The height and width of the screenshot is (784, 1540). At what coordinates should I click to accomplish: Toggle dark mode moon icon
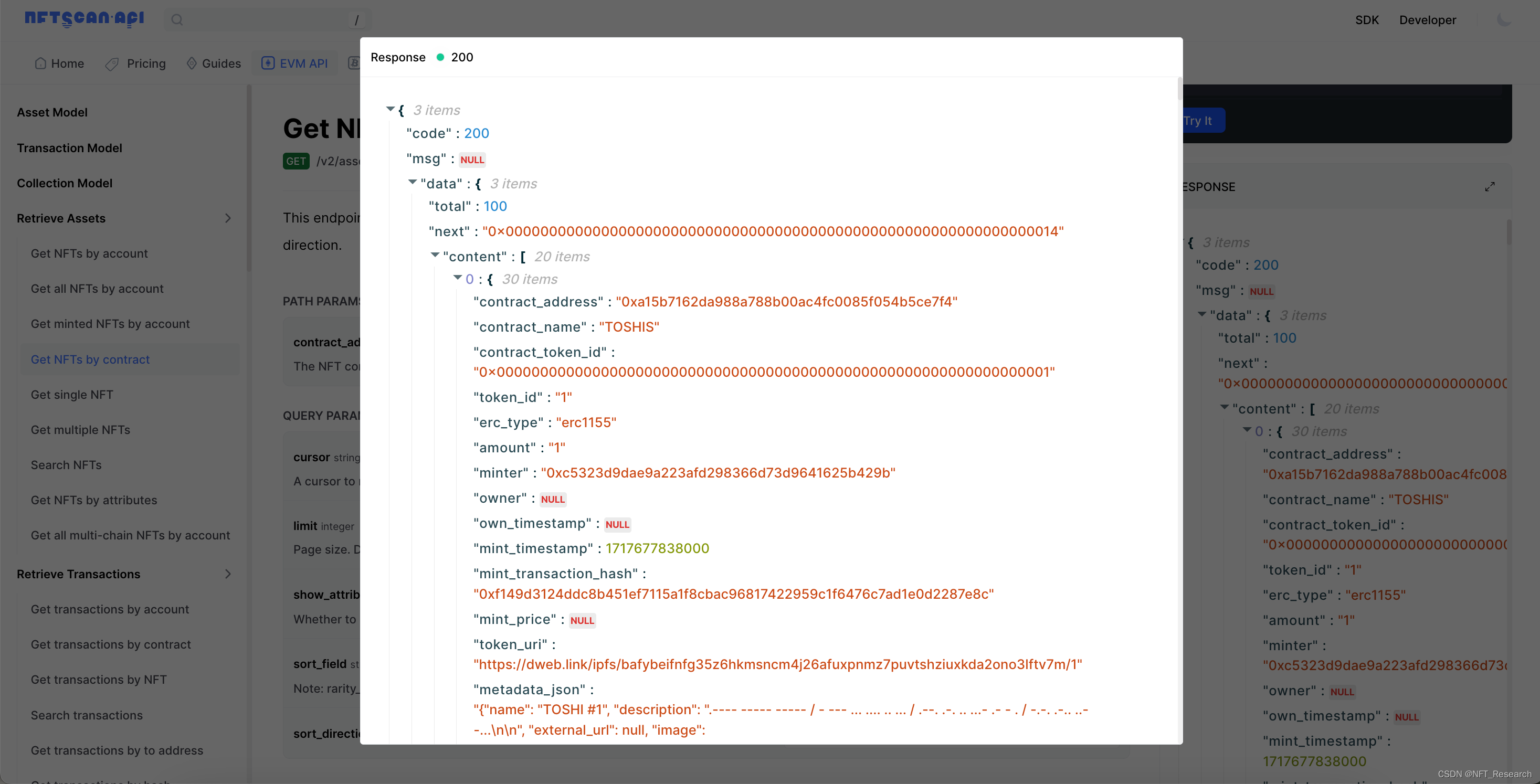pos(1504,20)
